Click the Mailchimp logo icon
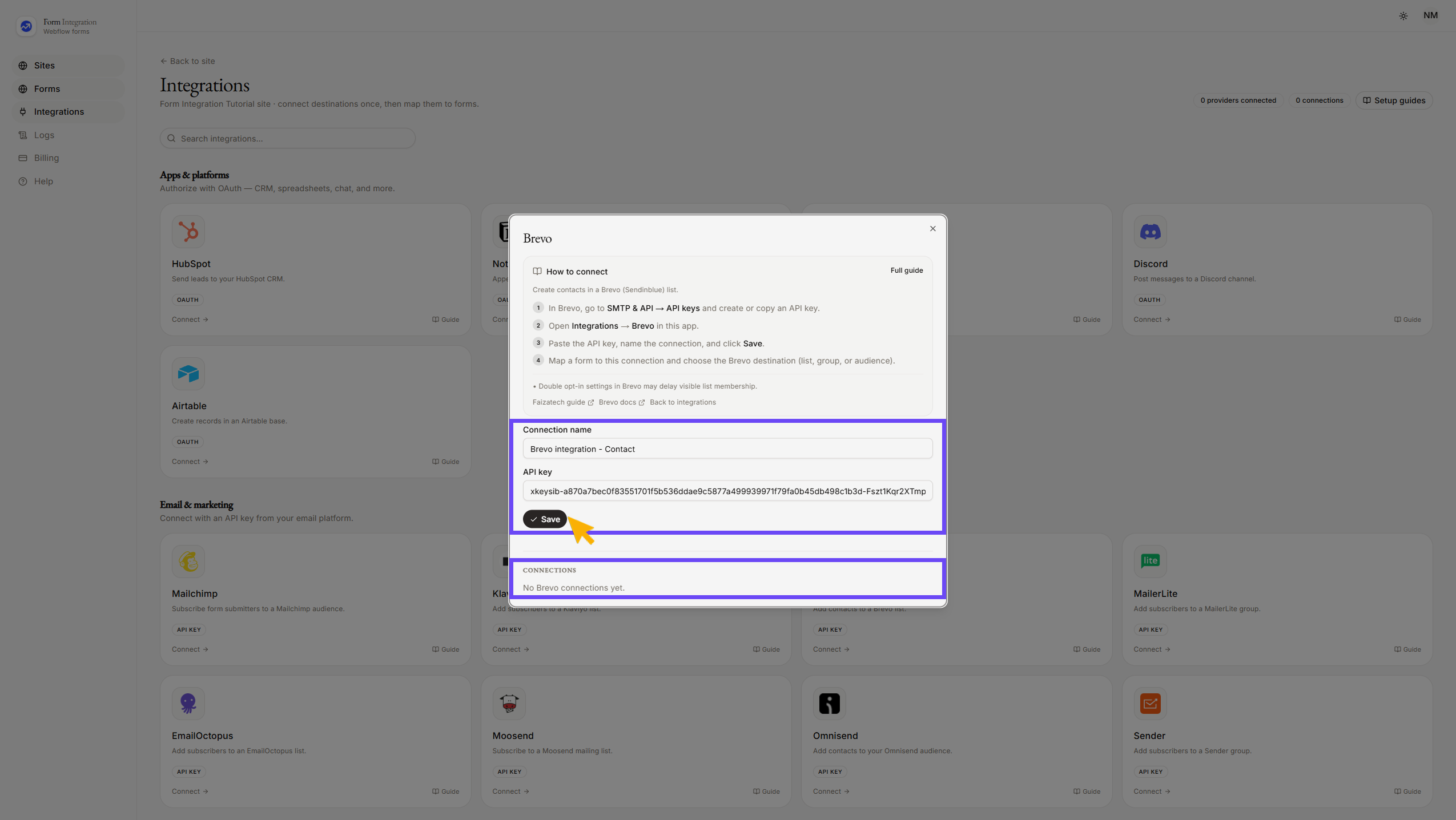 [x=188, y=562]
